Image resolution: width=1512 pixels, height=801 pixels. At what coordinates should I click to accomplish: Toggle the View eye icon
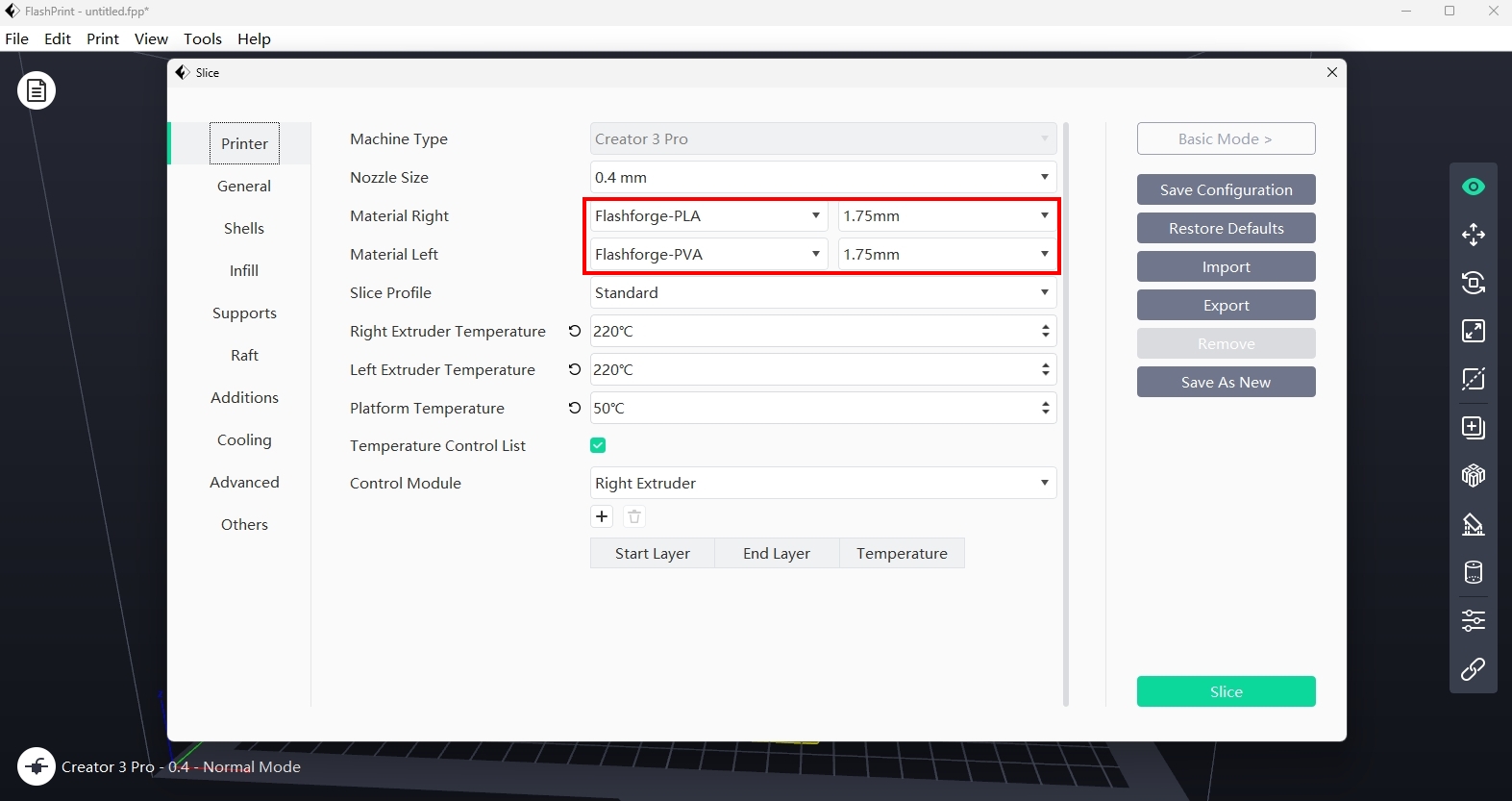(1473, 187)
